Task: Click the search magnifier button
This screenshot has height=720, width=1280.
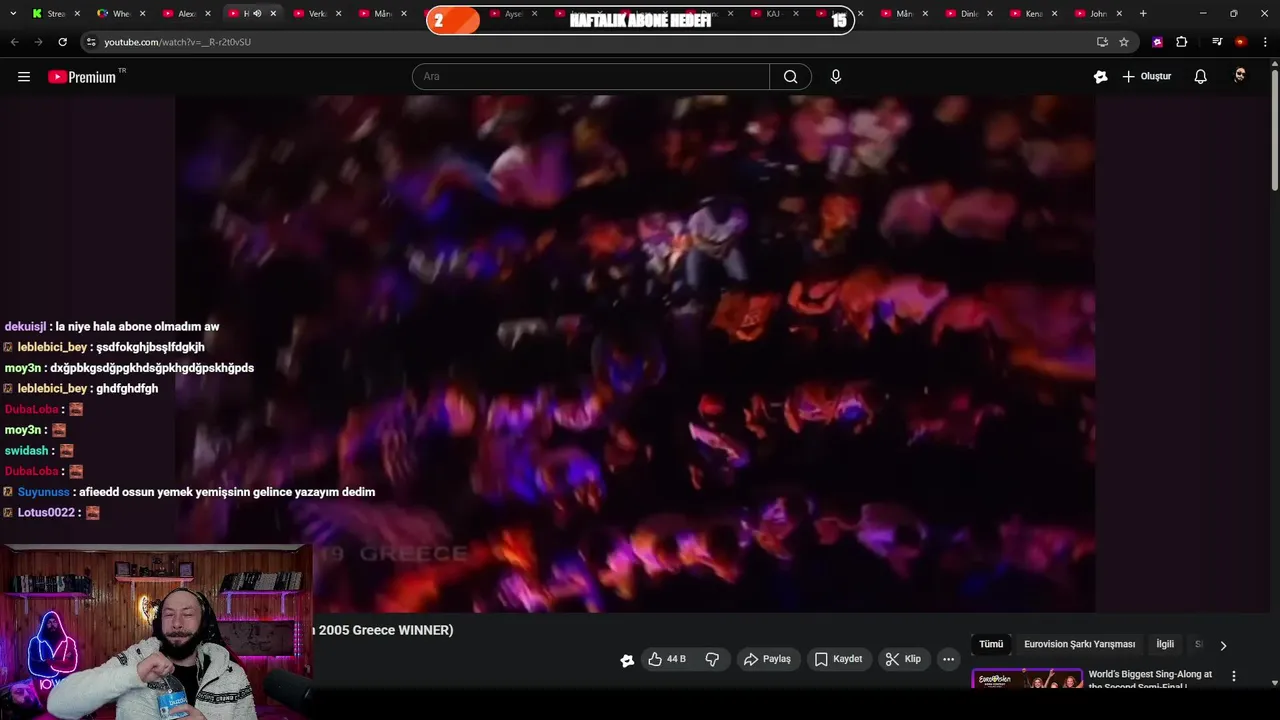Action: [x=790, y=77]
